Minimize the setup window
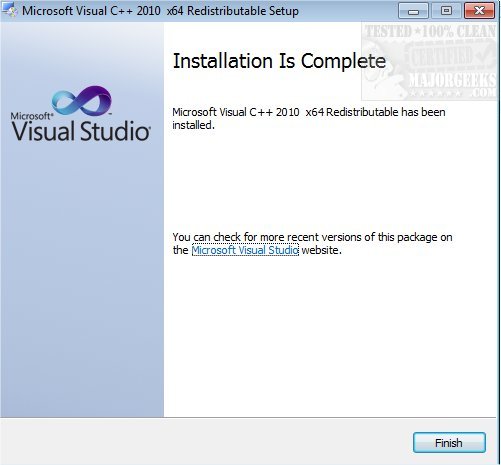This screenshot has width=501, height=465. (413, 11)
